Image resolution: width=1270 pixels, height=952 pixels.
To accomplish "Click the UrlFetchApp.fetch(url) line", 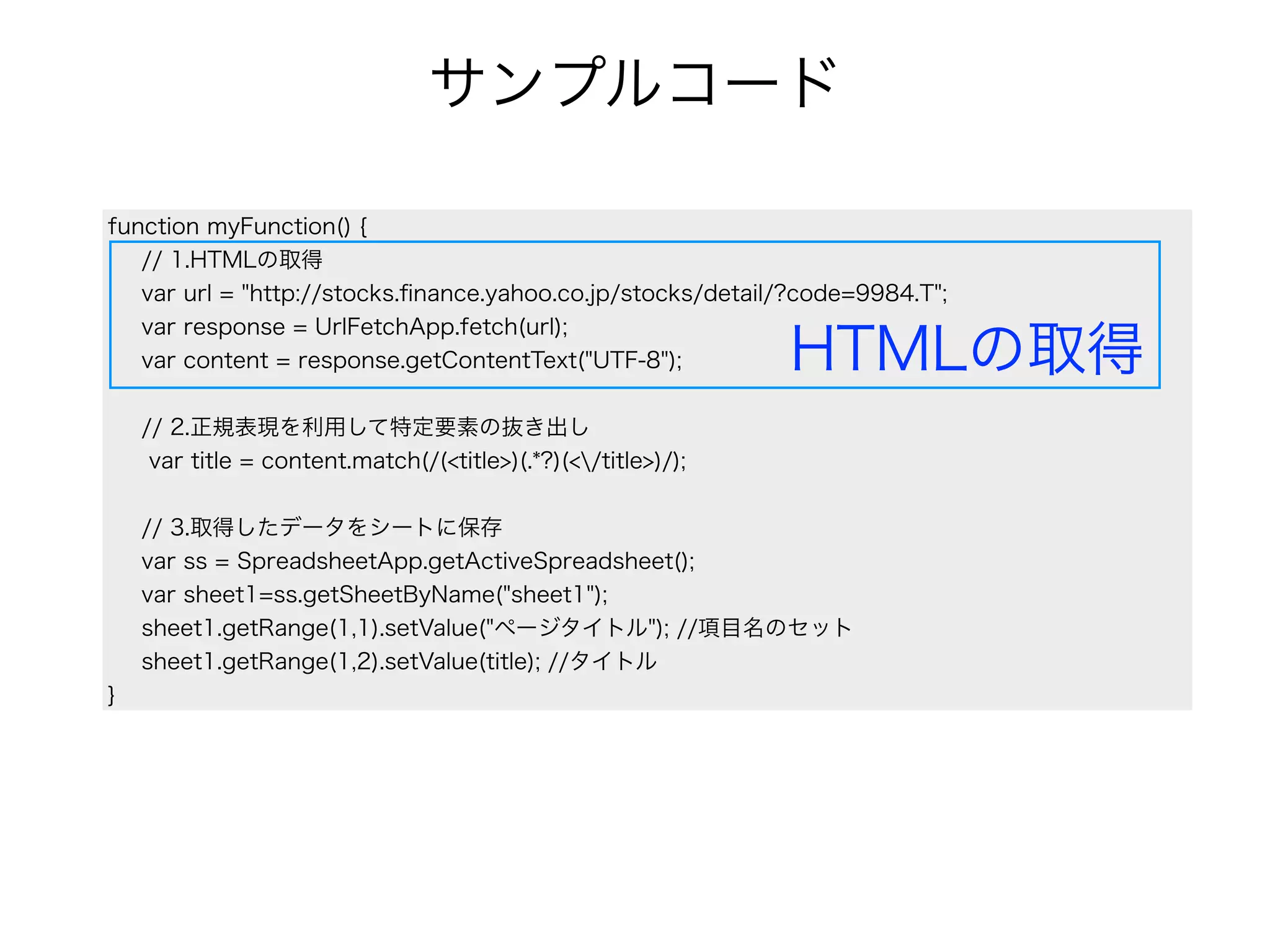I will click(x=354, y=327).
